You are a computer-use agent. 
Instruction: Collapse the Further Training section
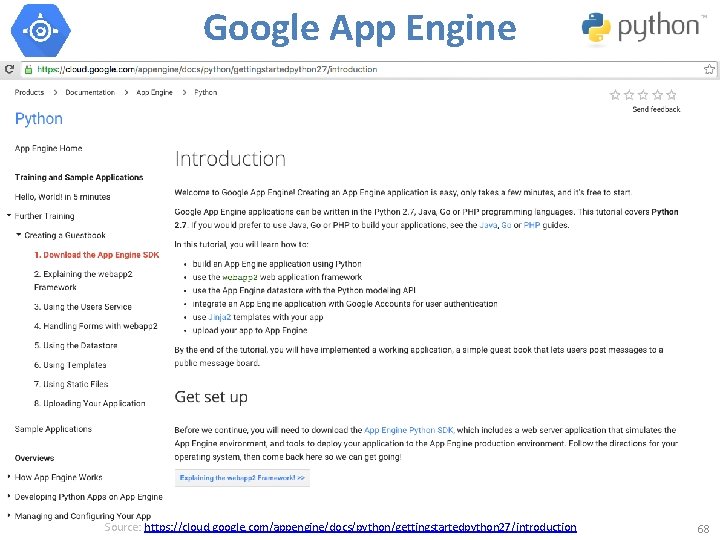[x=9, y=215]
